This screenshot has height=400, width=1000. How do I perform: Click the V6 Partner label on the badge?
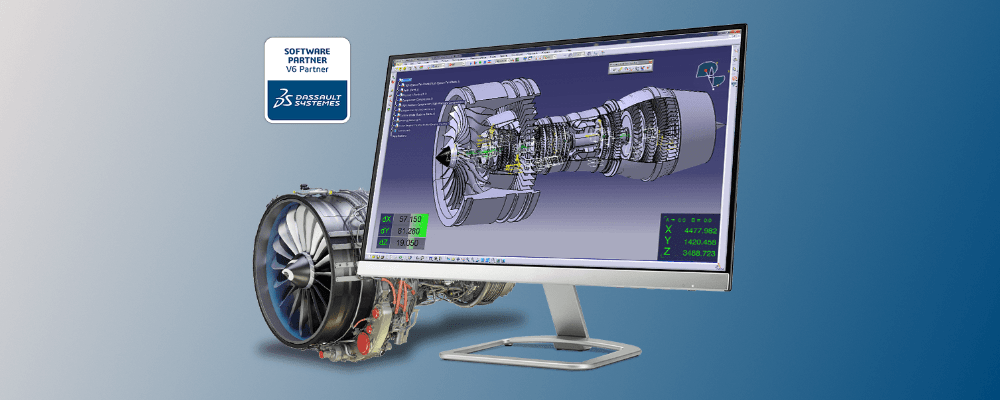307,69
